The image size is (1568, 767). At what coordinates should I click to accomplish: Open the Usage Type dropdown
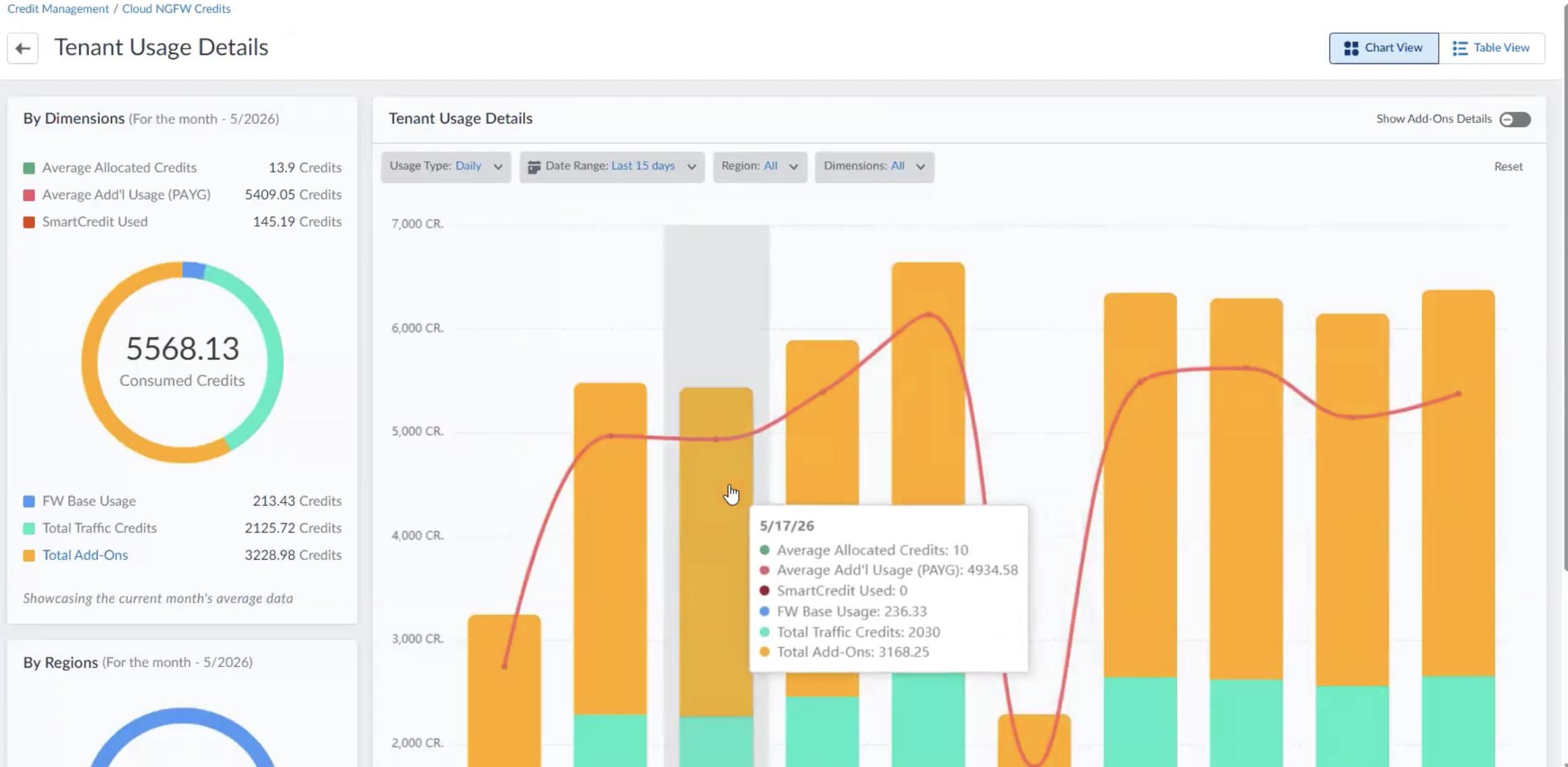coord(446,166)
